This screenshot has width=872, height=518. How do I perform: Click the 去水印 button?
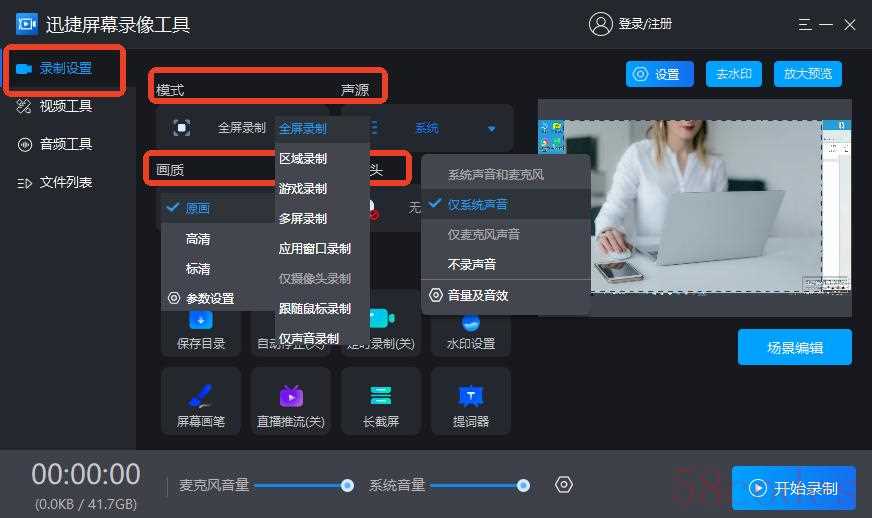[x=734, y=74]
